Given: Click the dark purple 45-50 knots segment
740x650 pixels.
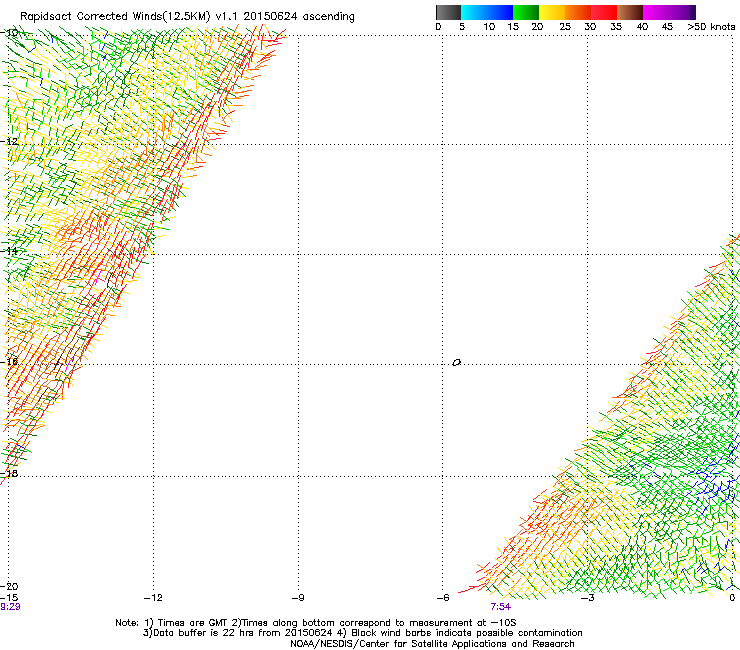Looking at the screenshot, I should (682, 12).
